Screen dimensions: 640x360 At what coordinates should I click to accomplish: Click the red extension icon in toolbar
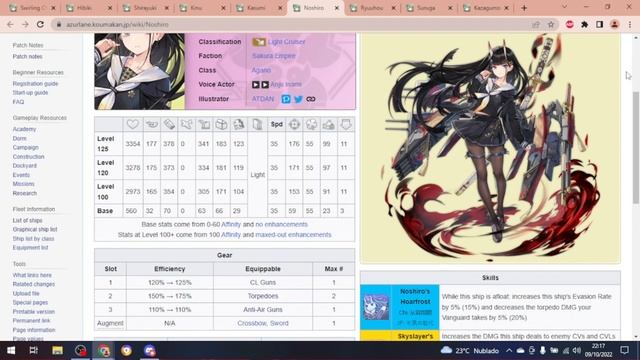[570, 24]
